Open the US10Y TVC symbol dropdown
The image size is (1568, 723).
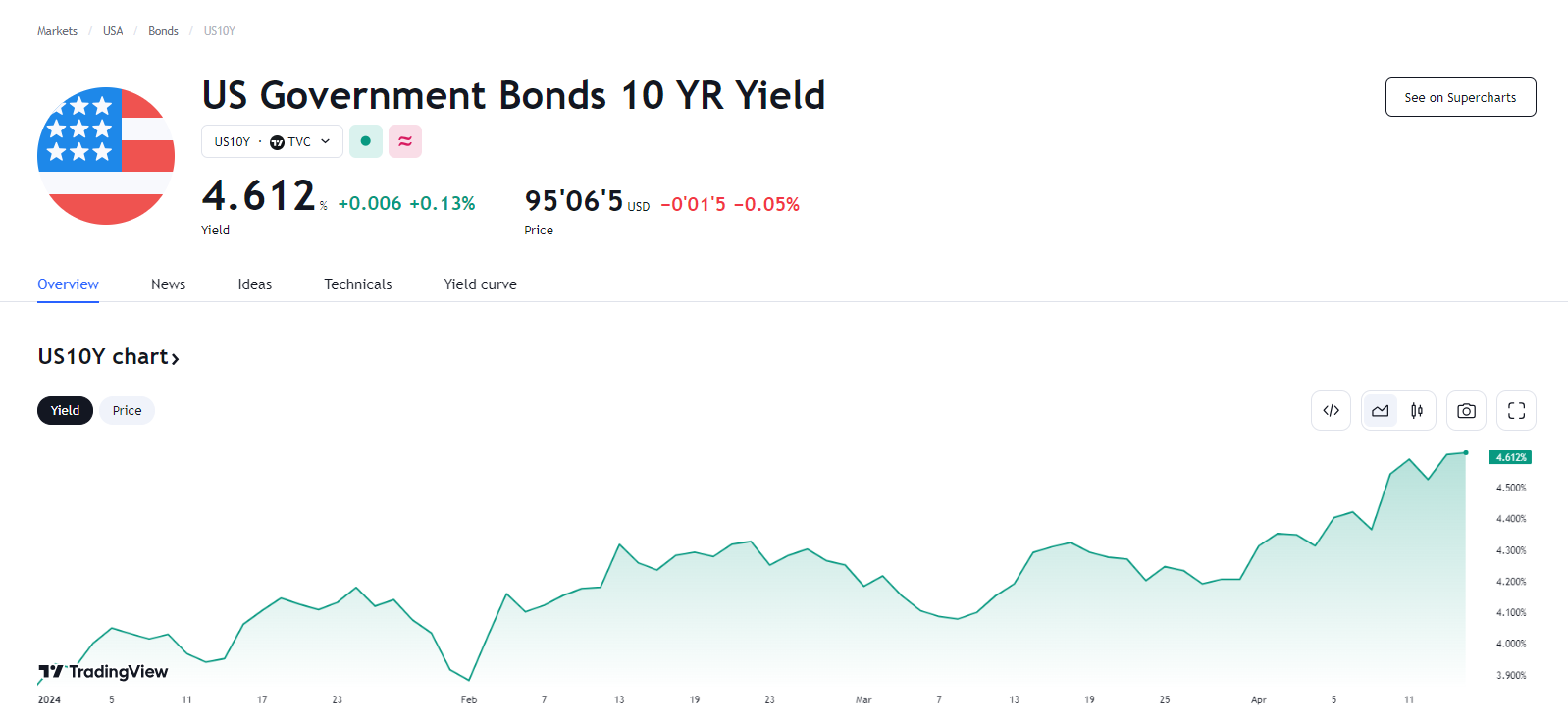[272, 141]
